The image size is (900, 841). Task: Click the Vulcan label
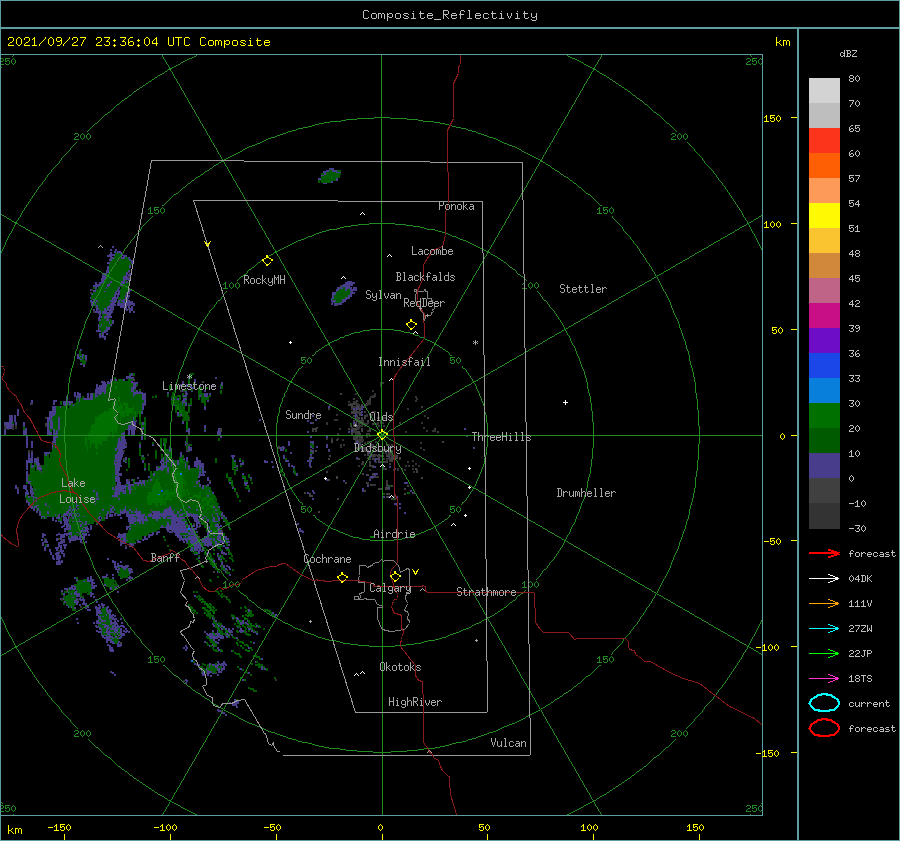pos(509,743)
